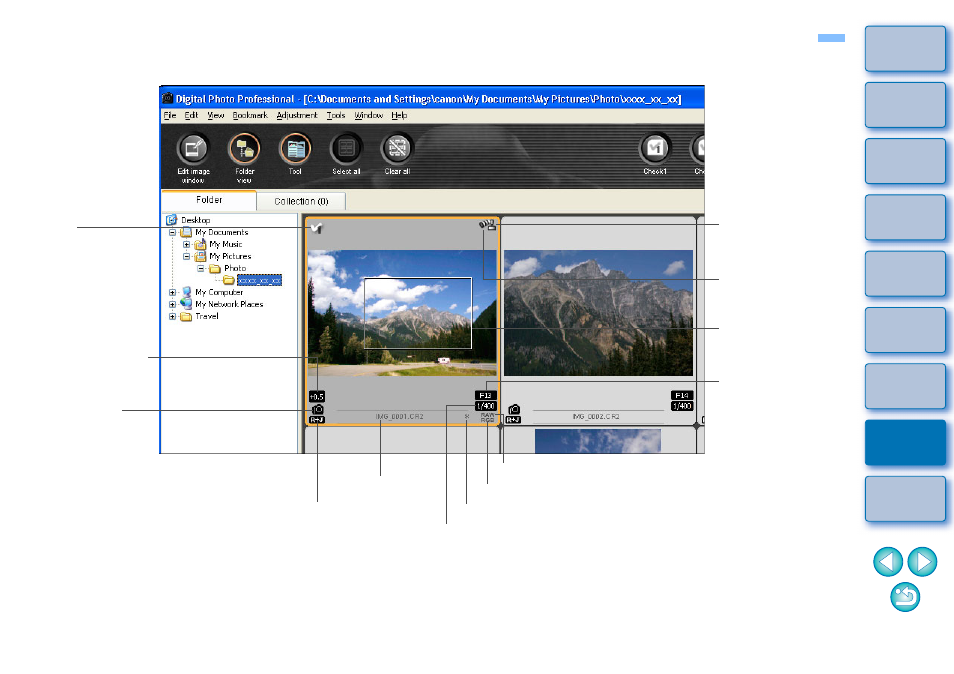
Task: Switch to the Collection (0) tab
Action: (301, 201)
